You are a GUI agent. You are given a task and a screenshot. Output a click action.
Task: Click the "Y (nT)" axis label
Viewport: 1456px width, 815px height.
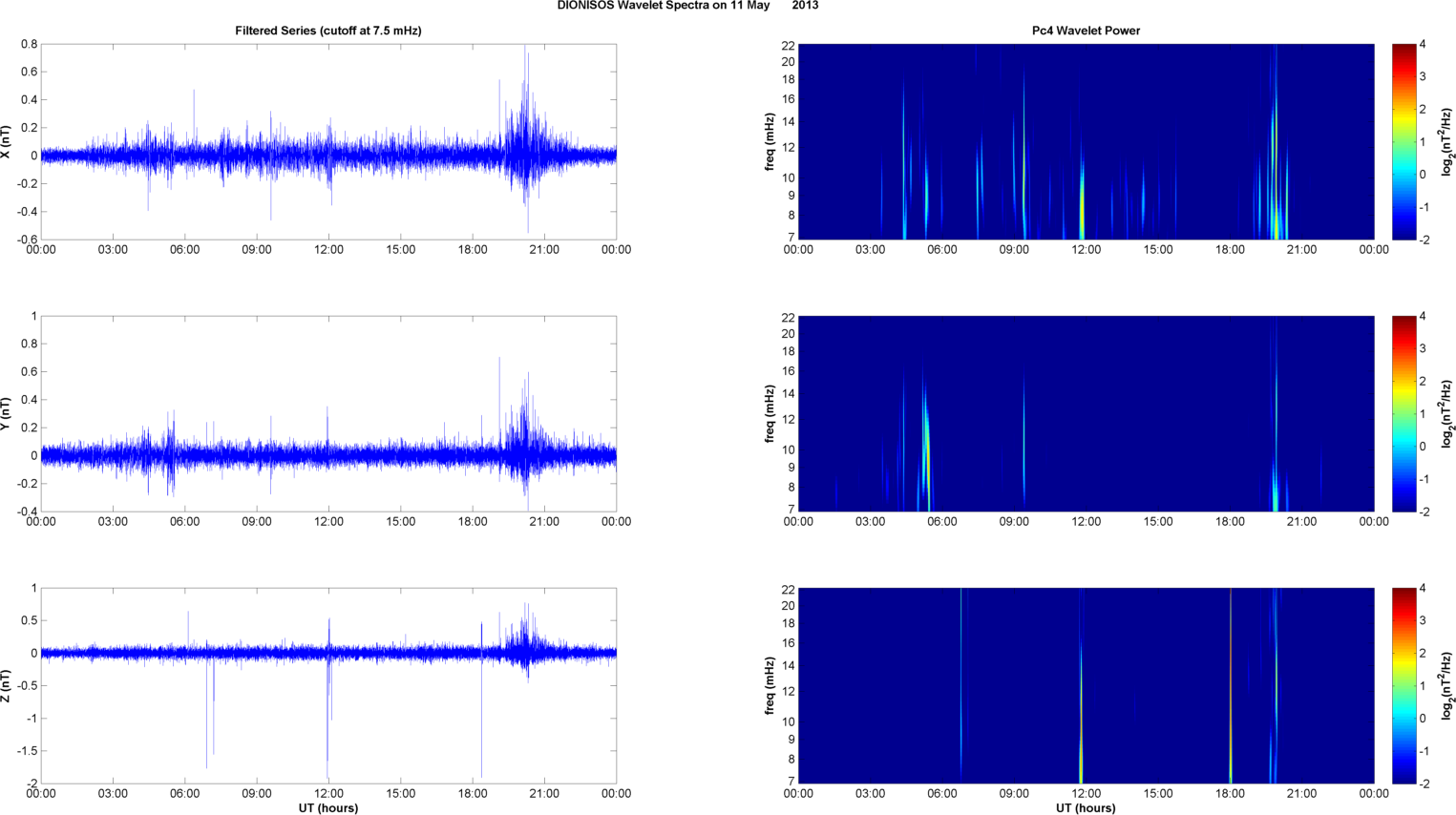pos(7,414)
